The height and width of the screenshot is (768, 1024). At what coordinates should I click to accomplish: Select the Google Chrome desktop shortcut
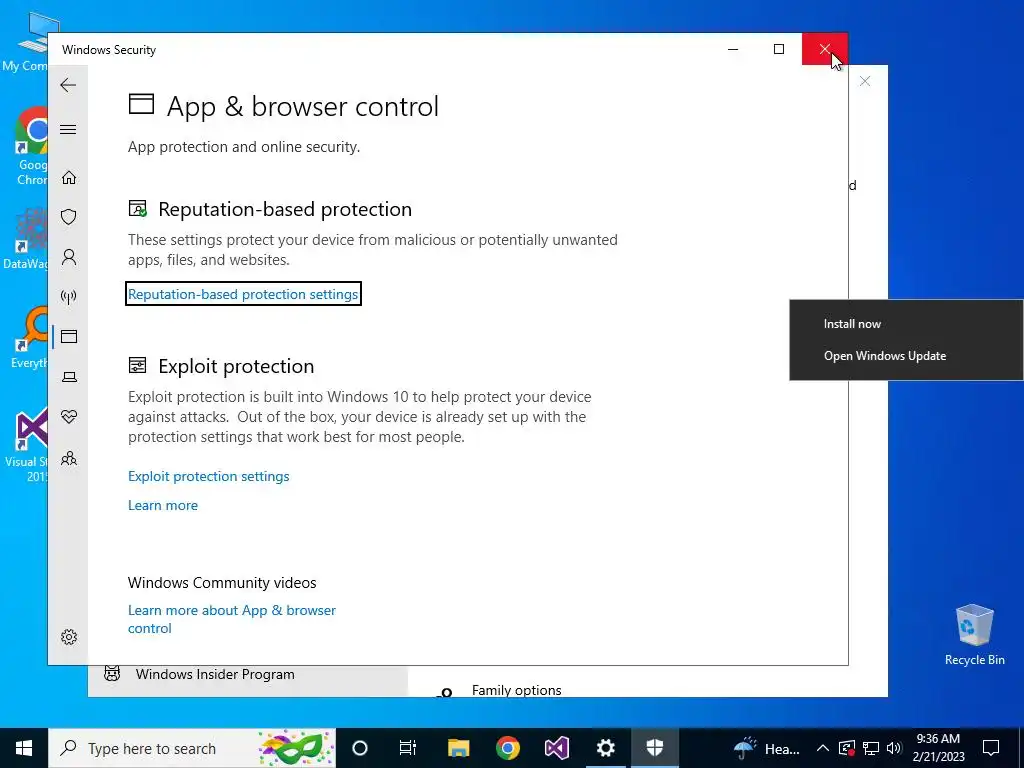pos(31,147)
